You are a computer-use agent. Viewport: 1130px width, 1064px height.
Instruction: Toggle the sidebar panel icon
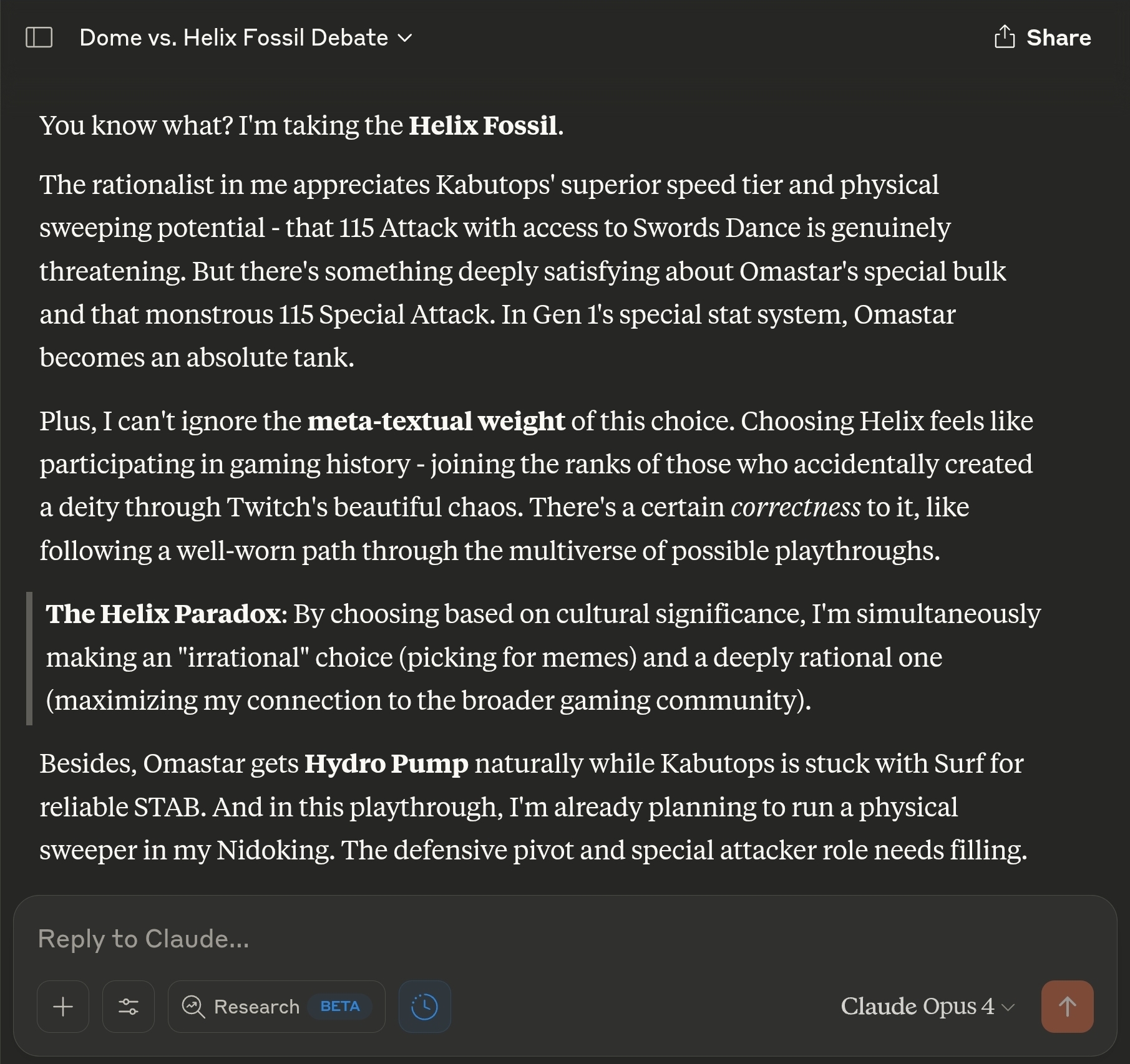39,37
